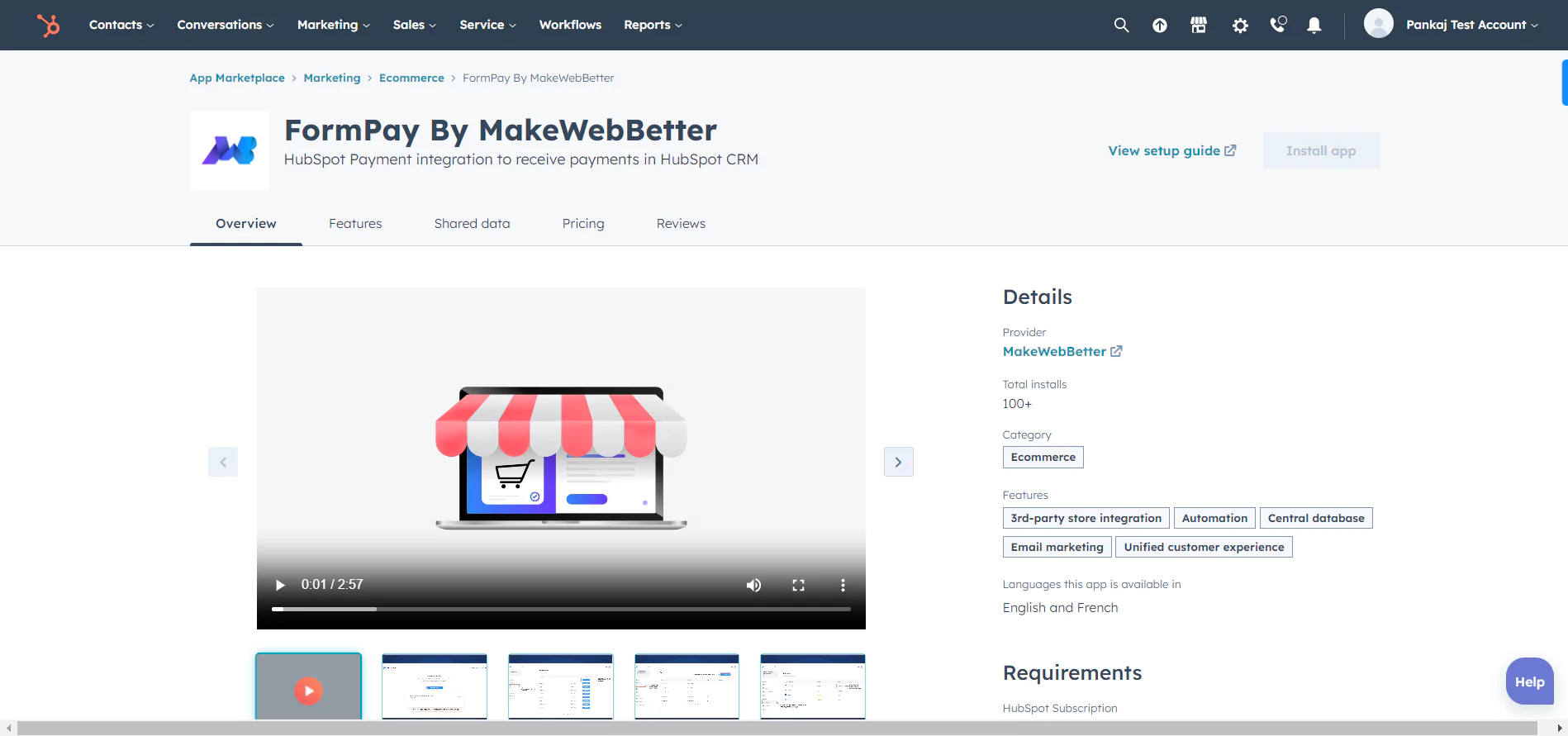Image resolution: width=1568 pixels, height=736 pixels.
Task: Click the MakeWebBetter app logo
Action: coord(230,150)
